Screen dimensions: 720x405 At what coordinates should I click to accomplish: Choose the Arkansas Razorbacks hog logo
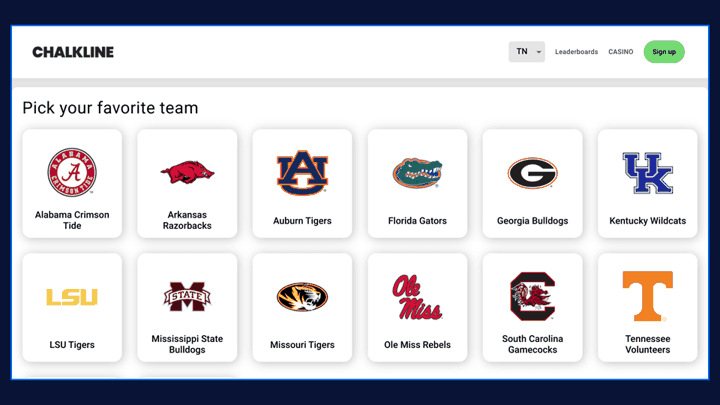pyautogui.click(x=187, y=172)
